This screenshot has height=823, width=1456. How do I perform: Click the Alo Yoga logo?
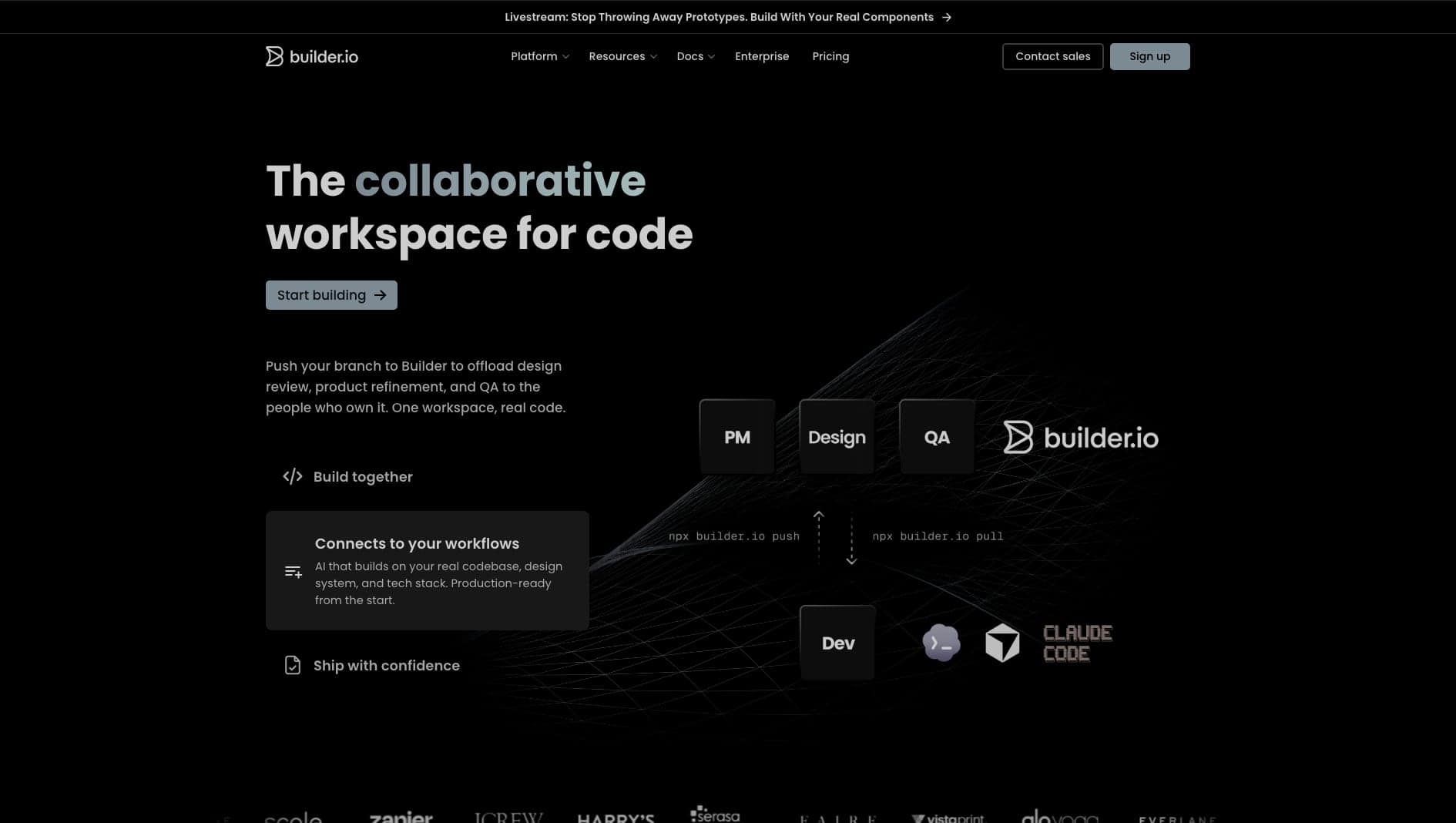coord(1060,816)
